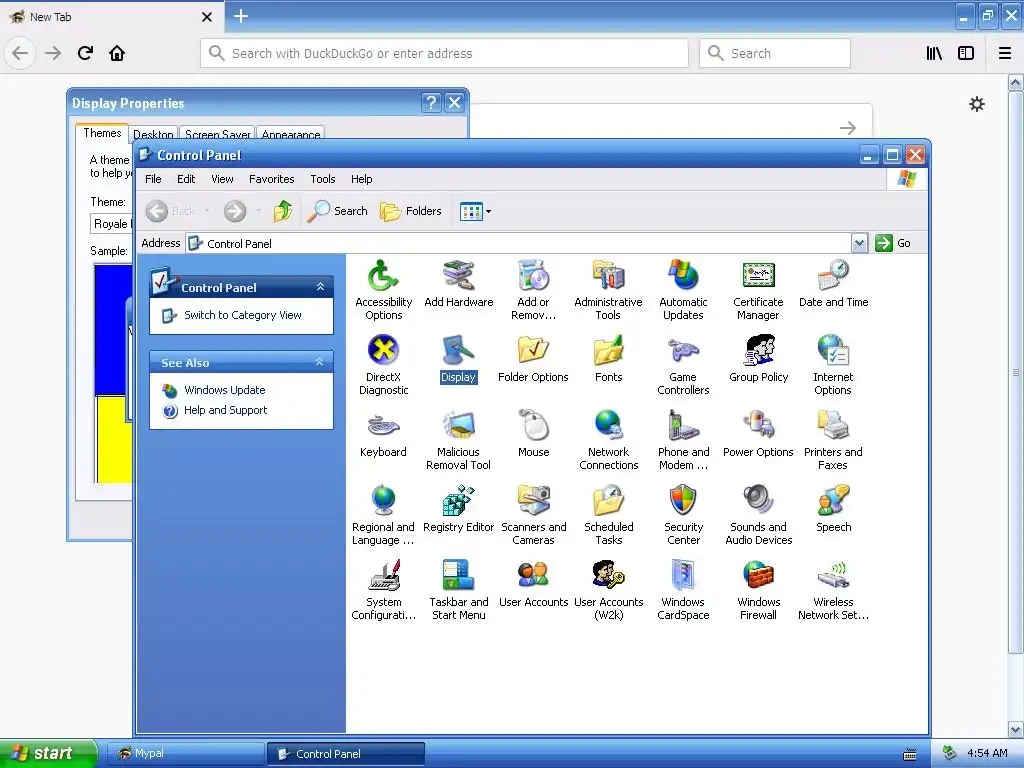Open Help and Support link
This screenshot has width=1024, height=768.
coord(225,410)
